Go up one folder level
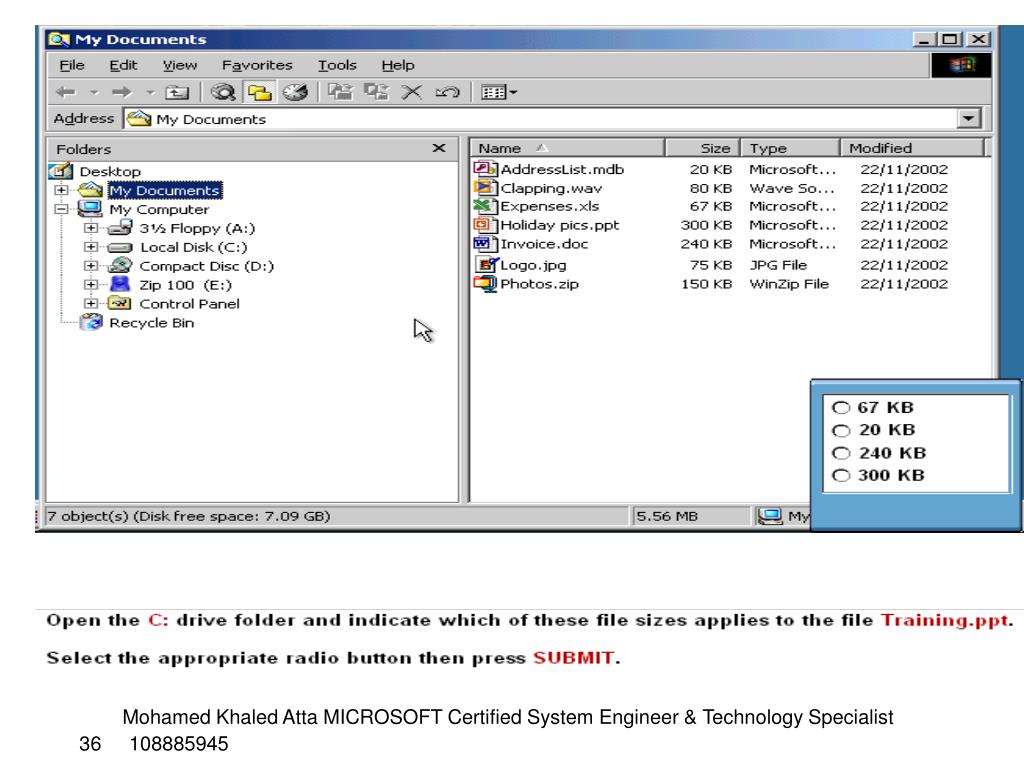1024x768 pixels. (x=177, y=92)
